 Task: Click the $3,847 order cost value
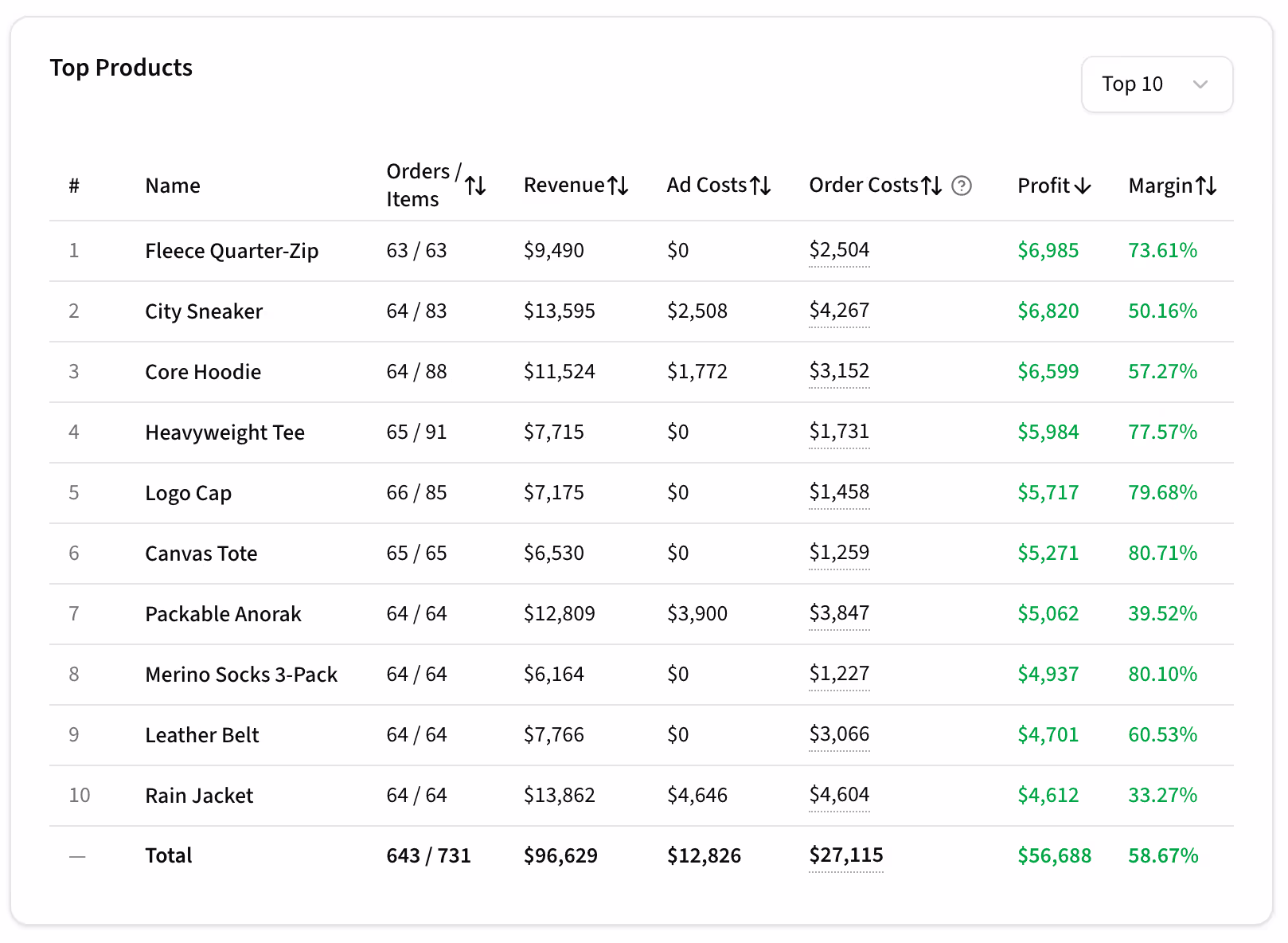pyautogui.click(x=839, y=613)
